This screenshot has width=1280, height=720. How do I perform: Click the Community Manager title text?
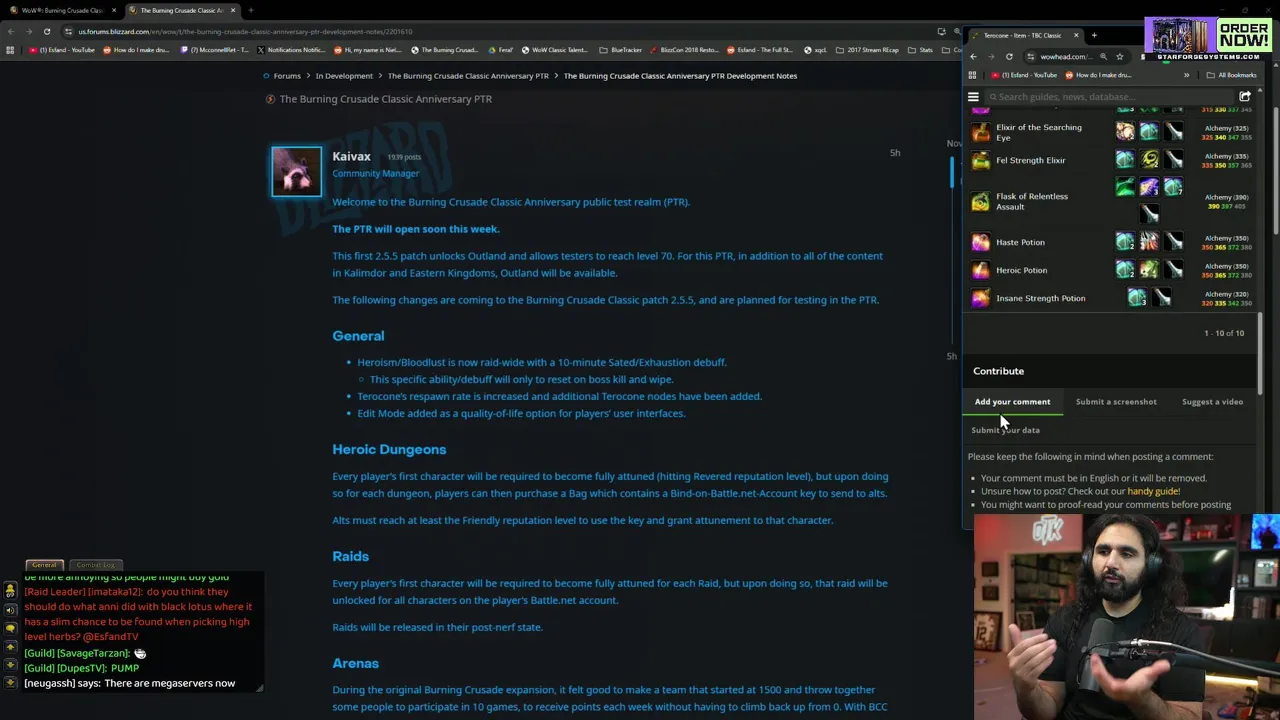pyautogui.click(x=376, y=173)
